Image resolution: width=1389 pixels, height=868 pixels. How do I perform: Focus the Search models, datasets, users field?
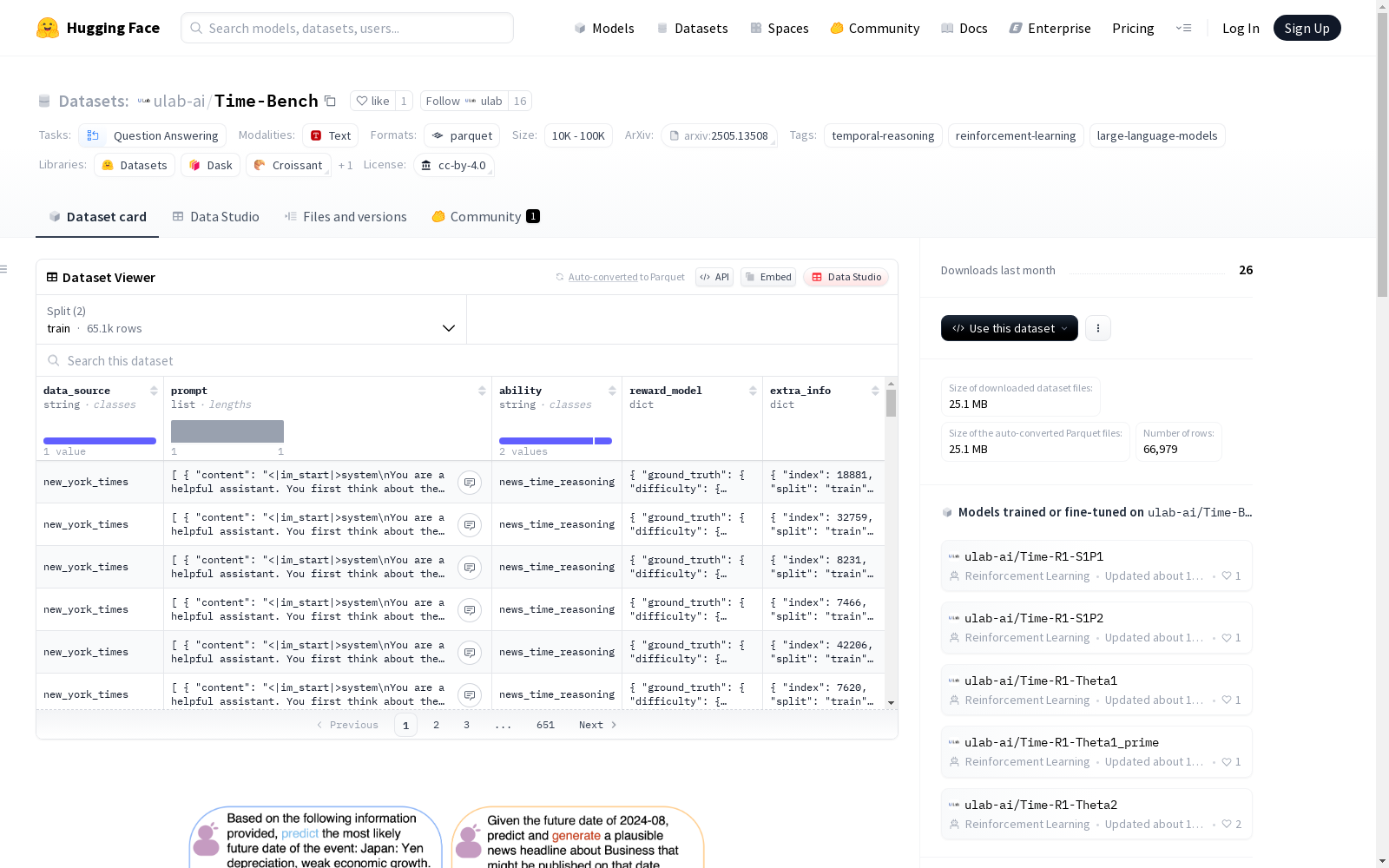[x=347, y=28]
